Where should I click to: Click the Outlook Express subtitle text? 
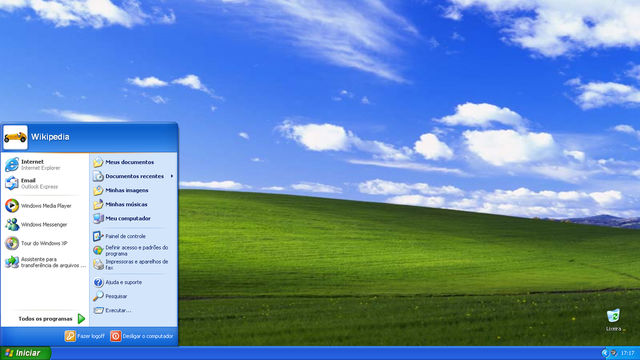(x=39, y=187)
